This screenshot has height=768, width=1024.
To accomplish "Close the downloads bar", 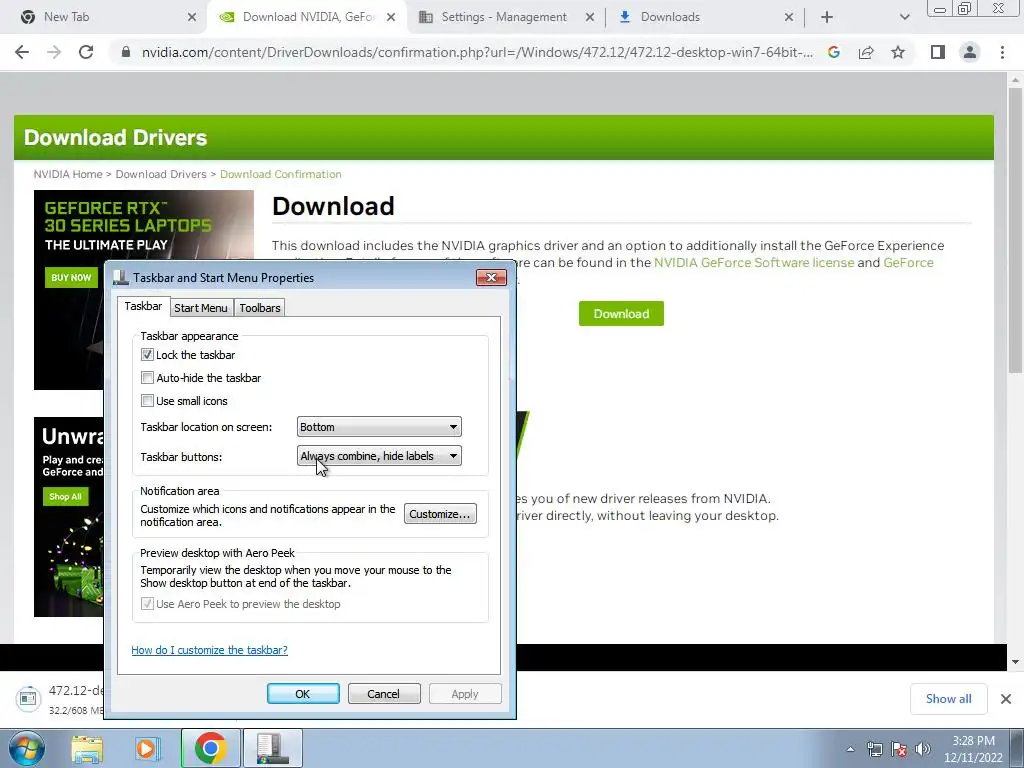I will click(x=1006, y=699).
